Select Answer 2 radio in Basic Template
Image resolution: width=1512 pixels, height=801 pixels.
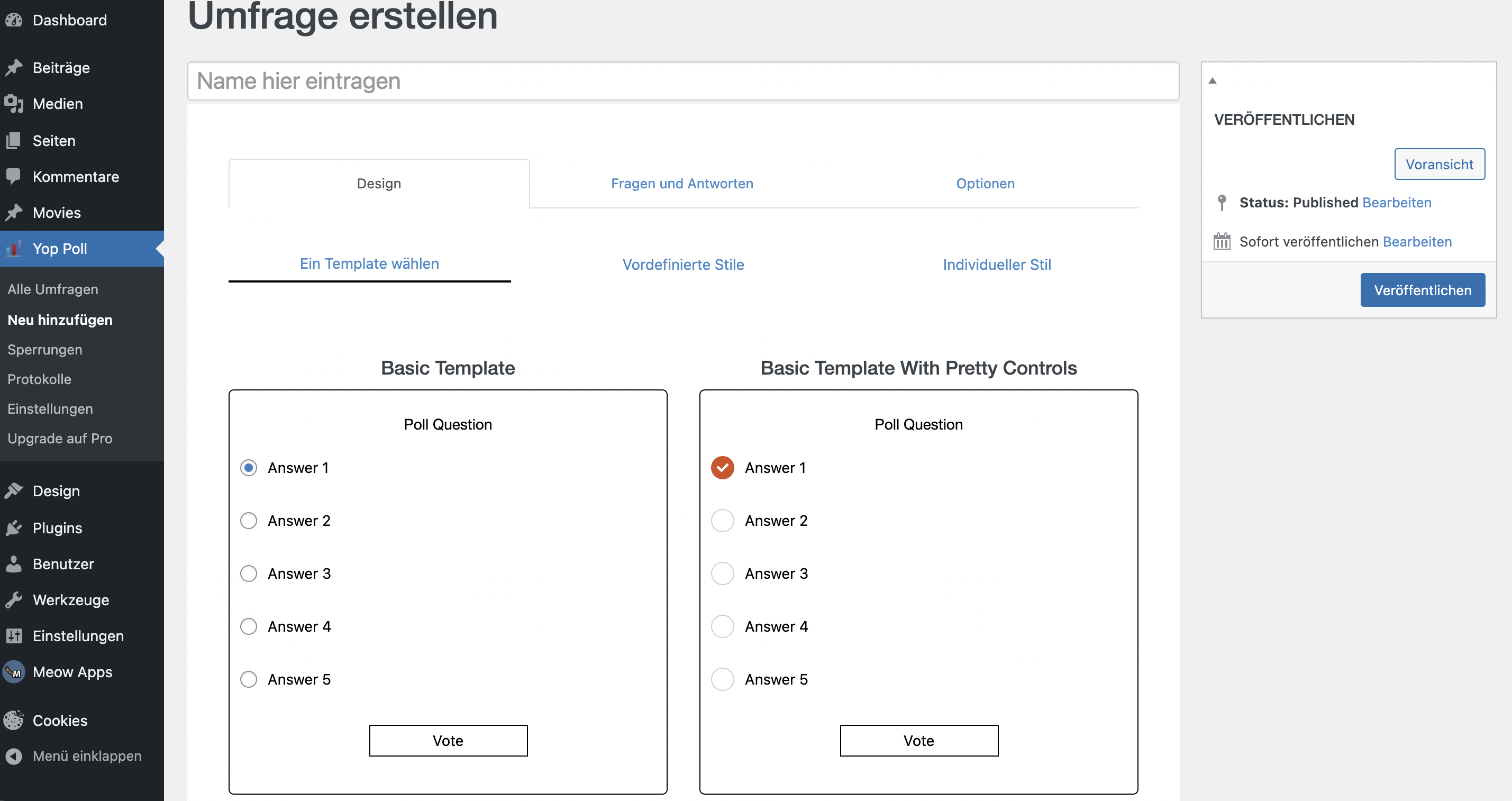point(248,521)
